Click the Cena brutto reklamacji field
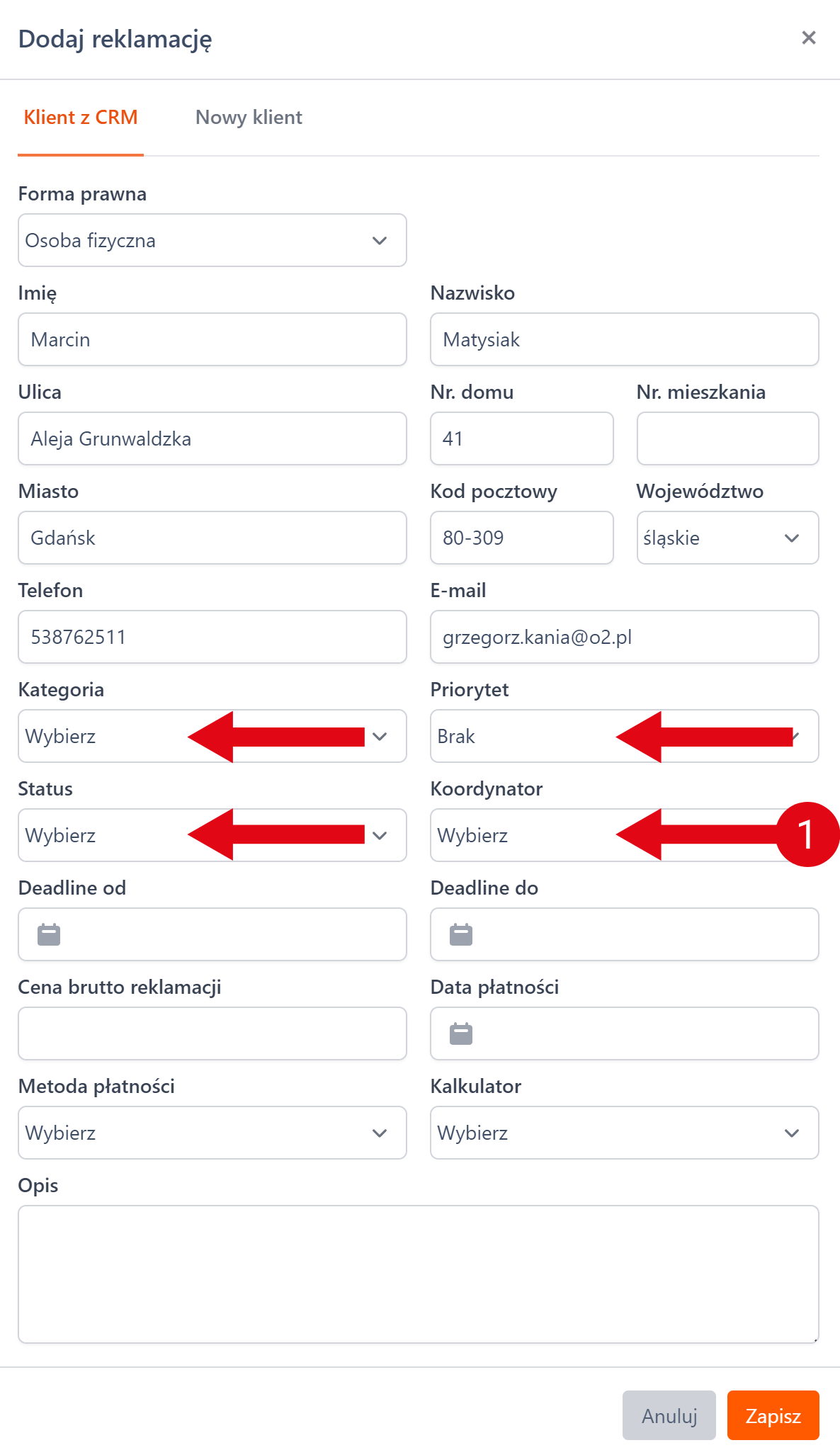 coord(212,1033)
